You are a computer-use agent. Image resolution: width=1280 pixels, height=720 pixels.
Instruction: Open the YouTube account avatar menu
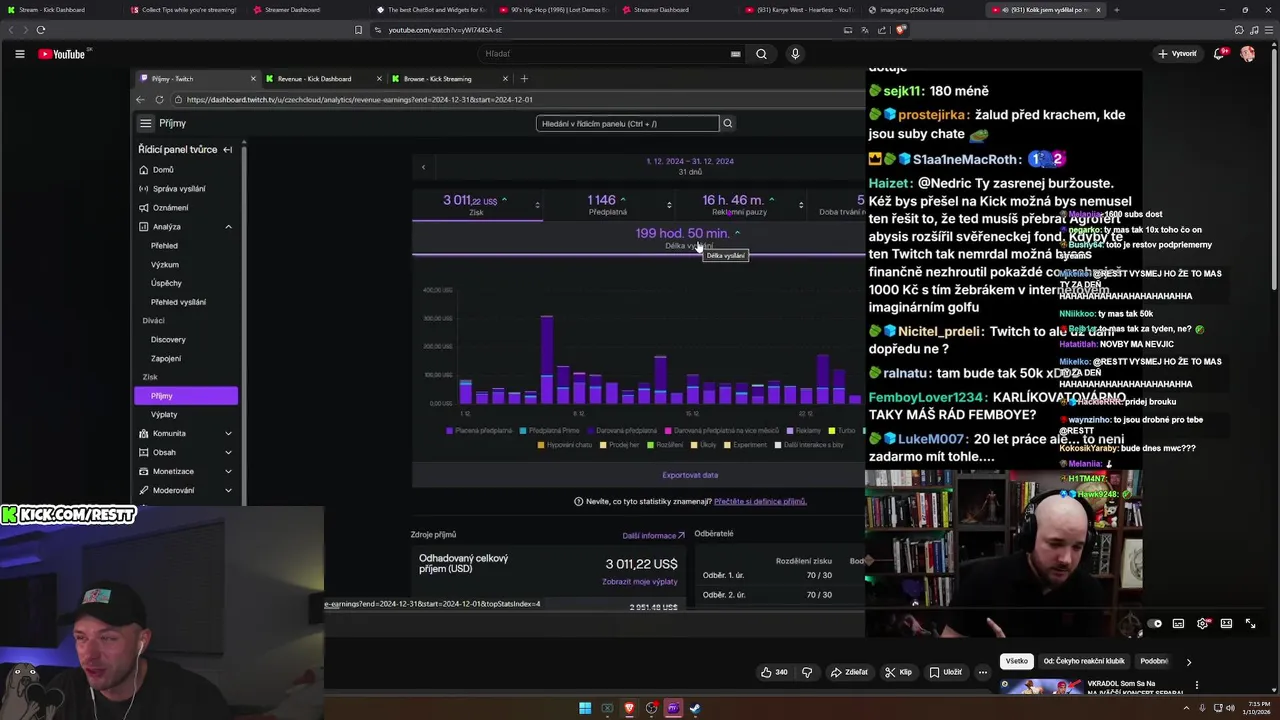point(1248,54)
